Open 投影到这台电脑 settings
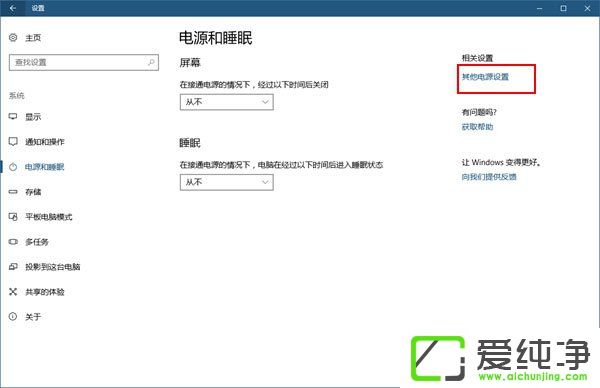Image resolution: width=600 pixels, height=388 pixels. [53, 267]
